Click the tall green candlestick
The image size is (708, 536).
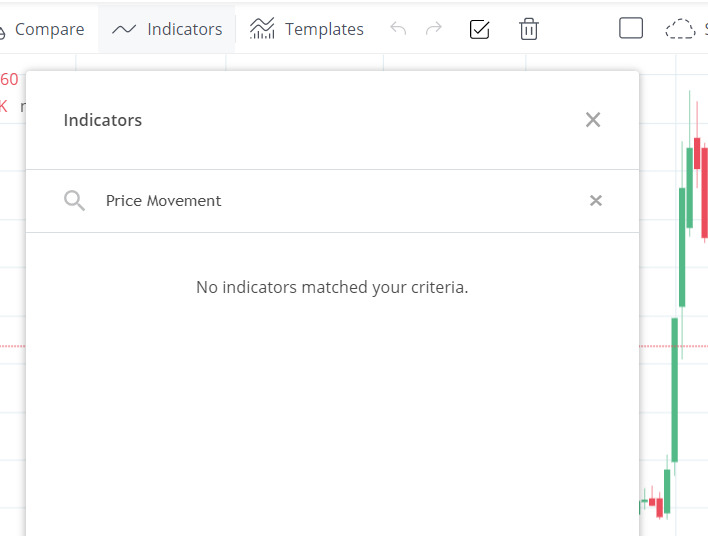click(675, 390)
